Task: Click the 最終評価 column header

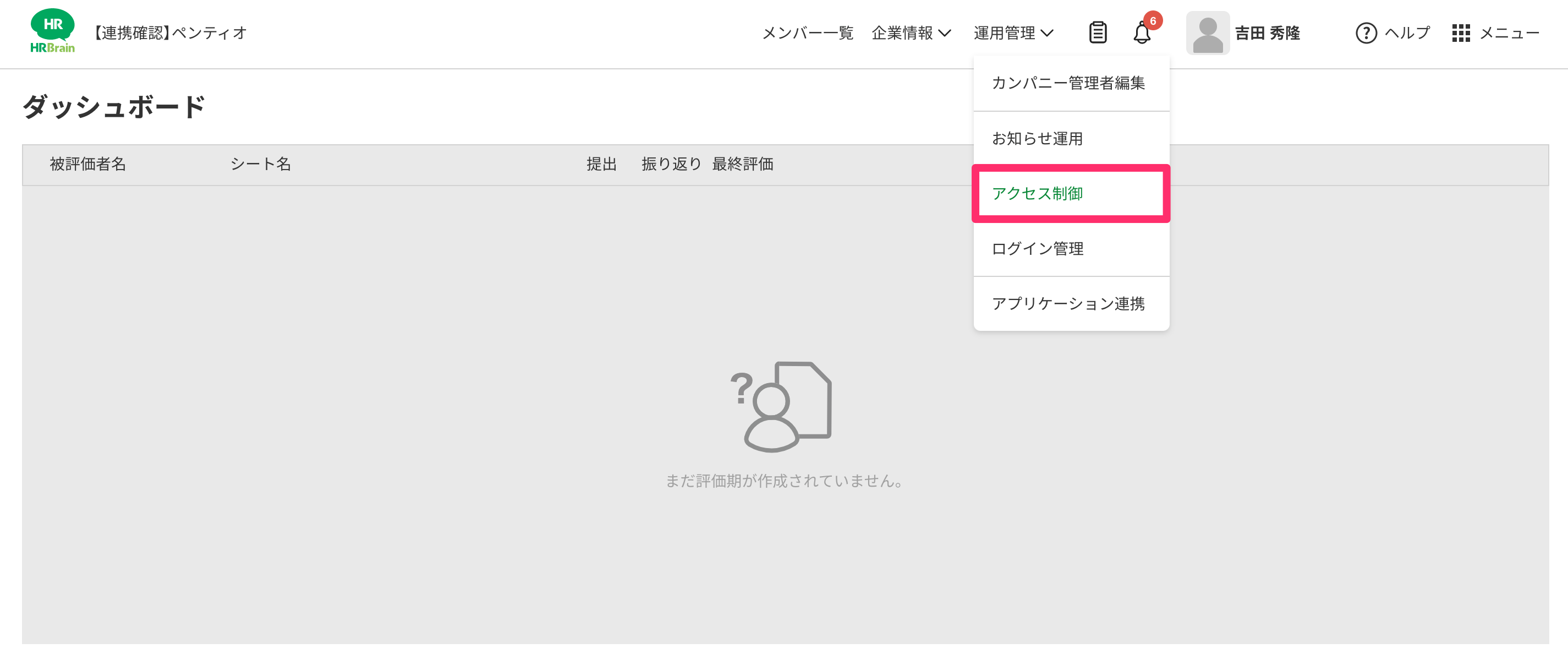Action: (x=743, y=164)
